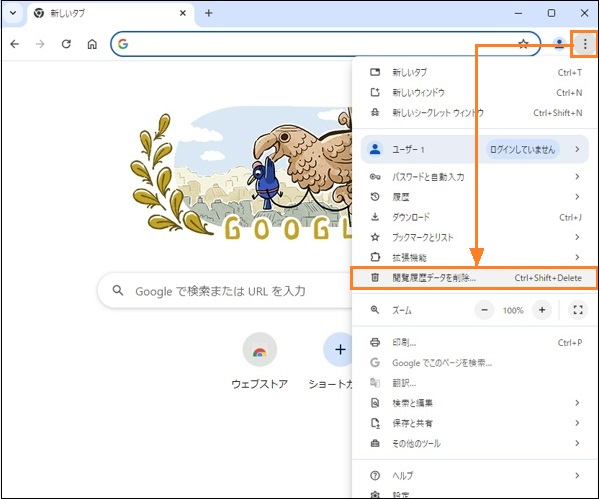Bookmark this page with star icon

coord(523,44)
